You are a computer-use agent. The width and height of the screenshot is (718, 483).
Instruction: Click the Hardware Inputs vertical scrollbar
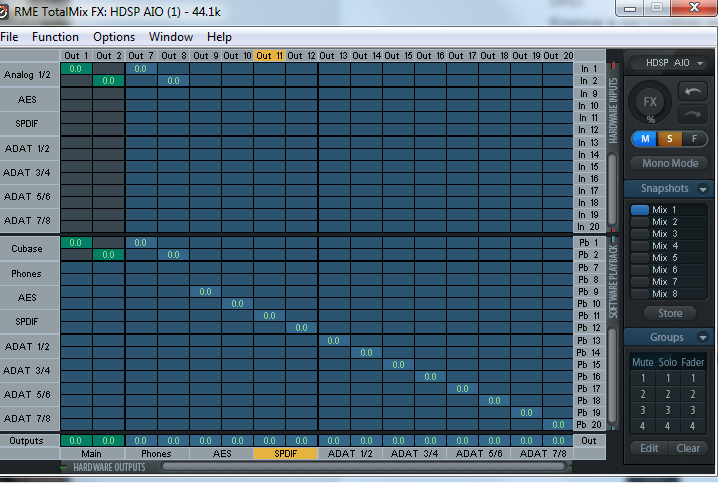[x=612, y=191]
